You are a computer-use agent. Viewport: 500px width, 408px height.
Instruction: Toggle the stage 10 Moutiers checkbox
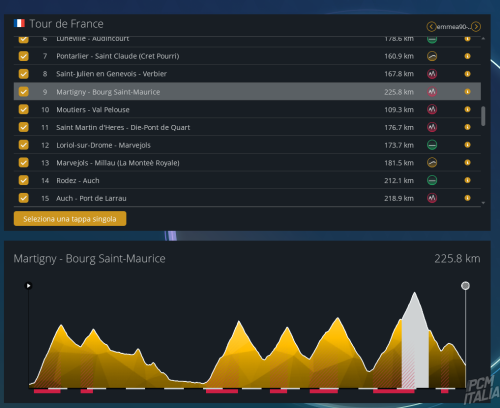[x=24, y=109]
